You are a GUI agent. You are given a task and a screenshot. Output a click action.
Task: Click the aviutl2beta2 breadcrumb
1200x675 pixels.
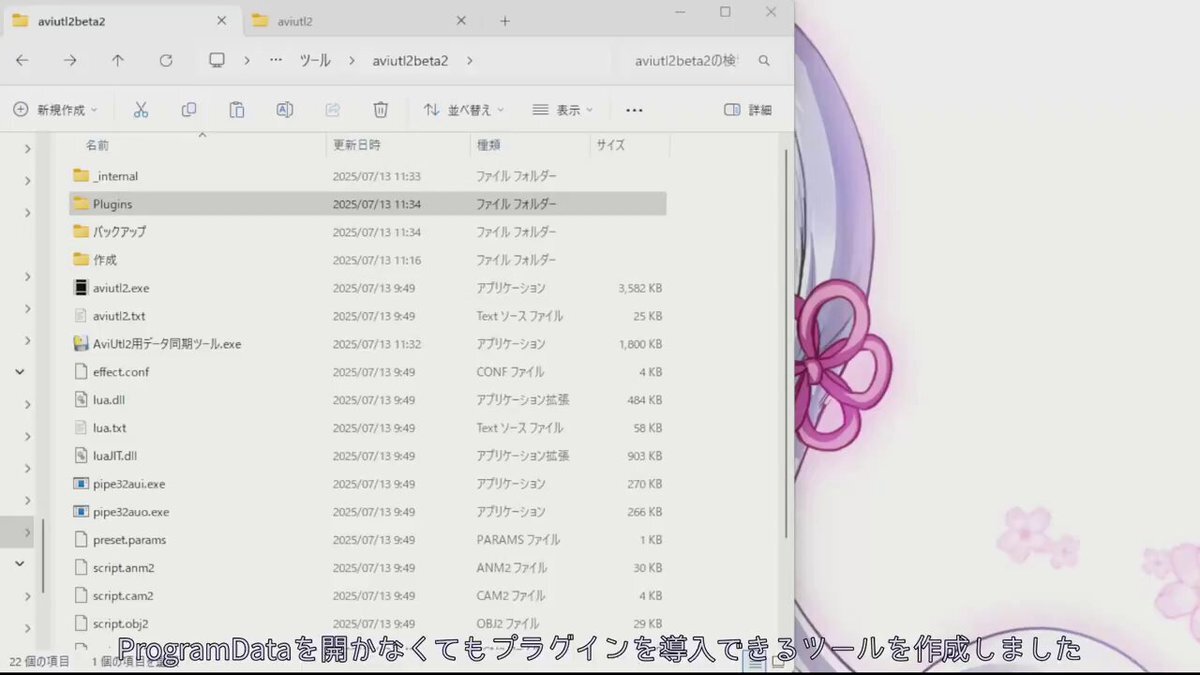point(410,61)
